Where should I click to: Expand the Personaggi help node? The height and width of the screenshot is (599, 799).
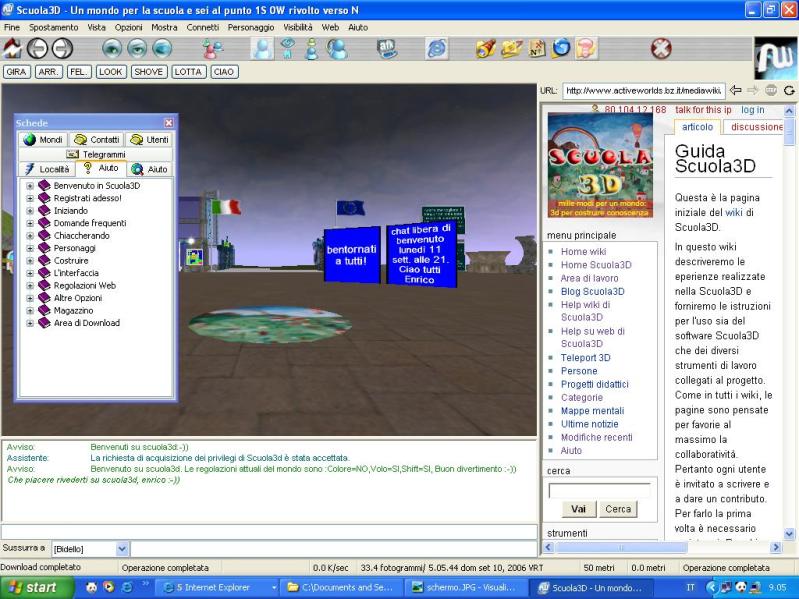point(30,248)
